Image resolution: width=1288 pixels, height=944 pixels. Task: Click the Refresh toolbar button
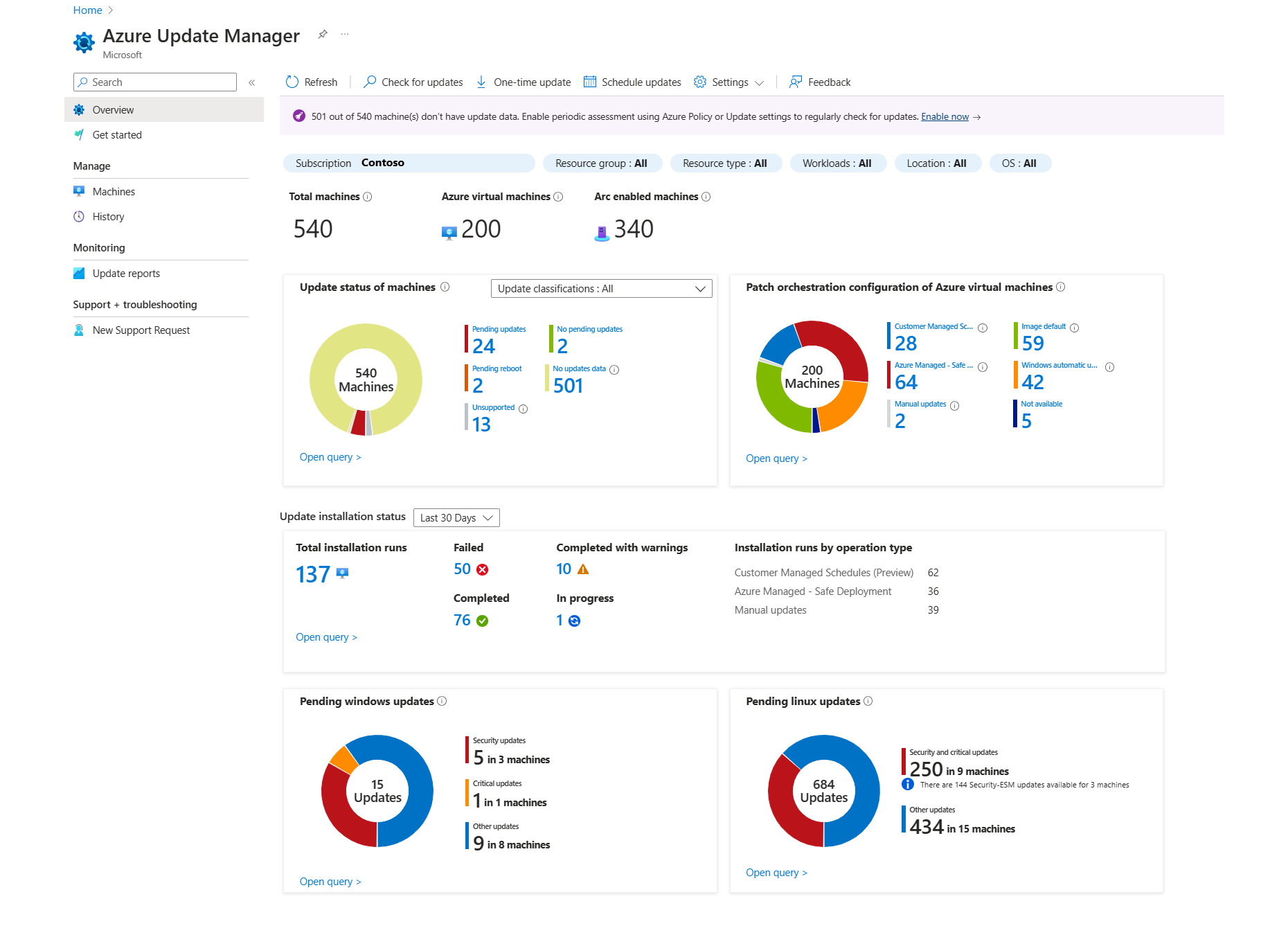[312, 82]
